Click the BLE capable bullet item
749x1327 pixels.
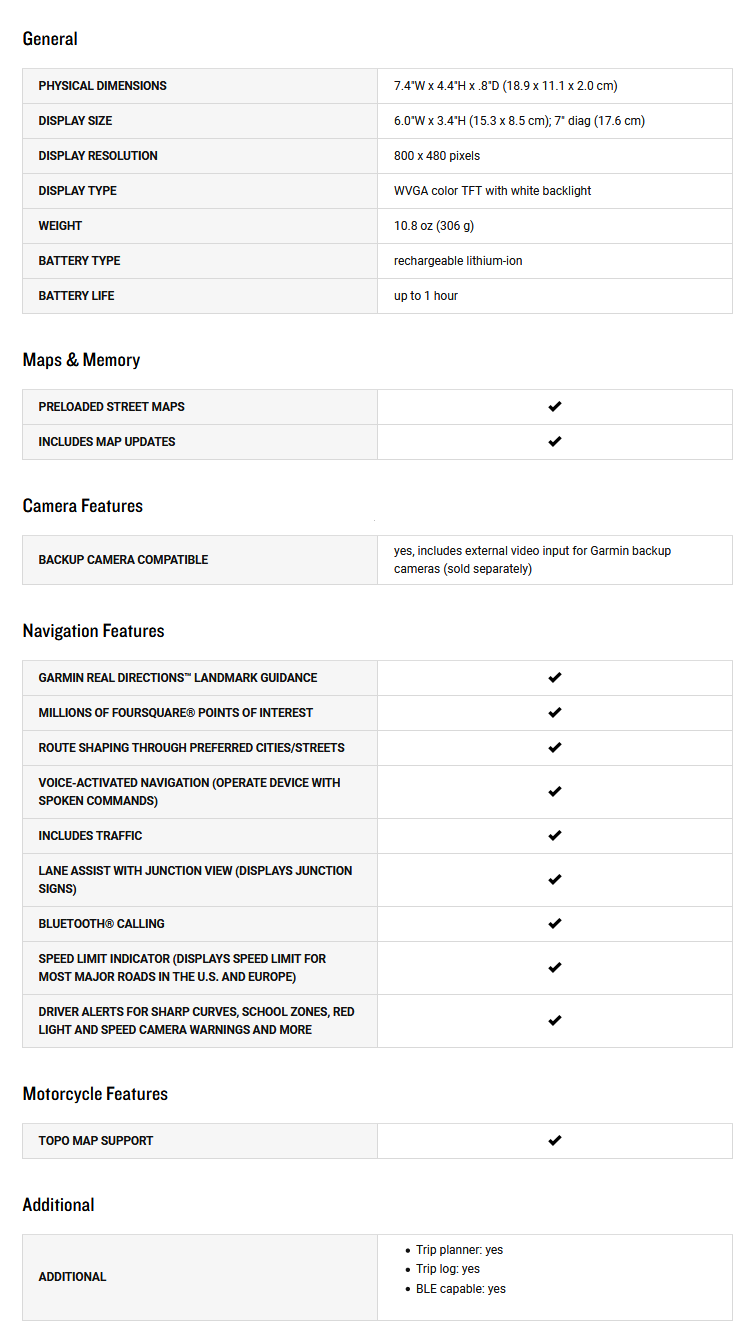click(460, 1289)
